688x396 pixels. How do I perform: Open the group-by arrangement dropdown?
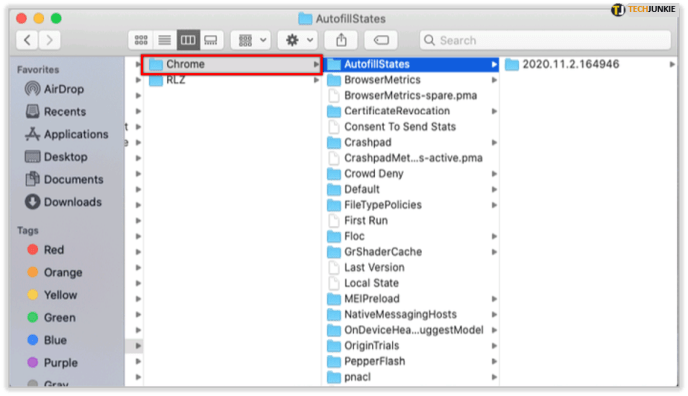click(x=252, y=40)
